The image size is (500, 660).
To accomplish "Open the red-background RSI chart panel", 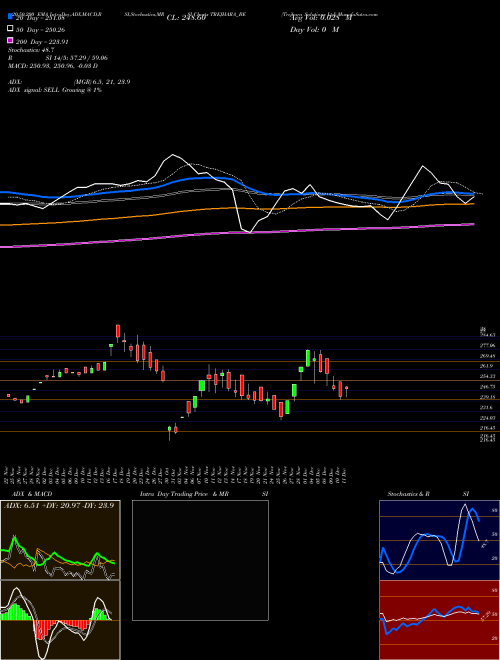I will pyautogui.click(x=439, y=620).
